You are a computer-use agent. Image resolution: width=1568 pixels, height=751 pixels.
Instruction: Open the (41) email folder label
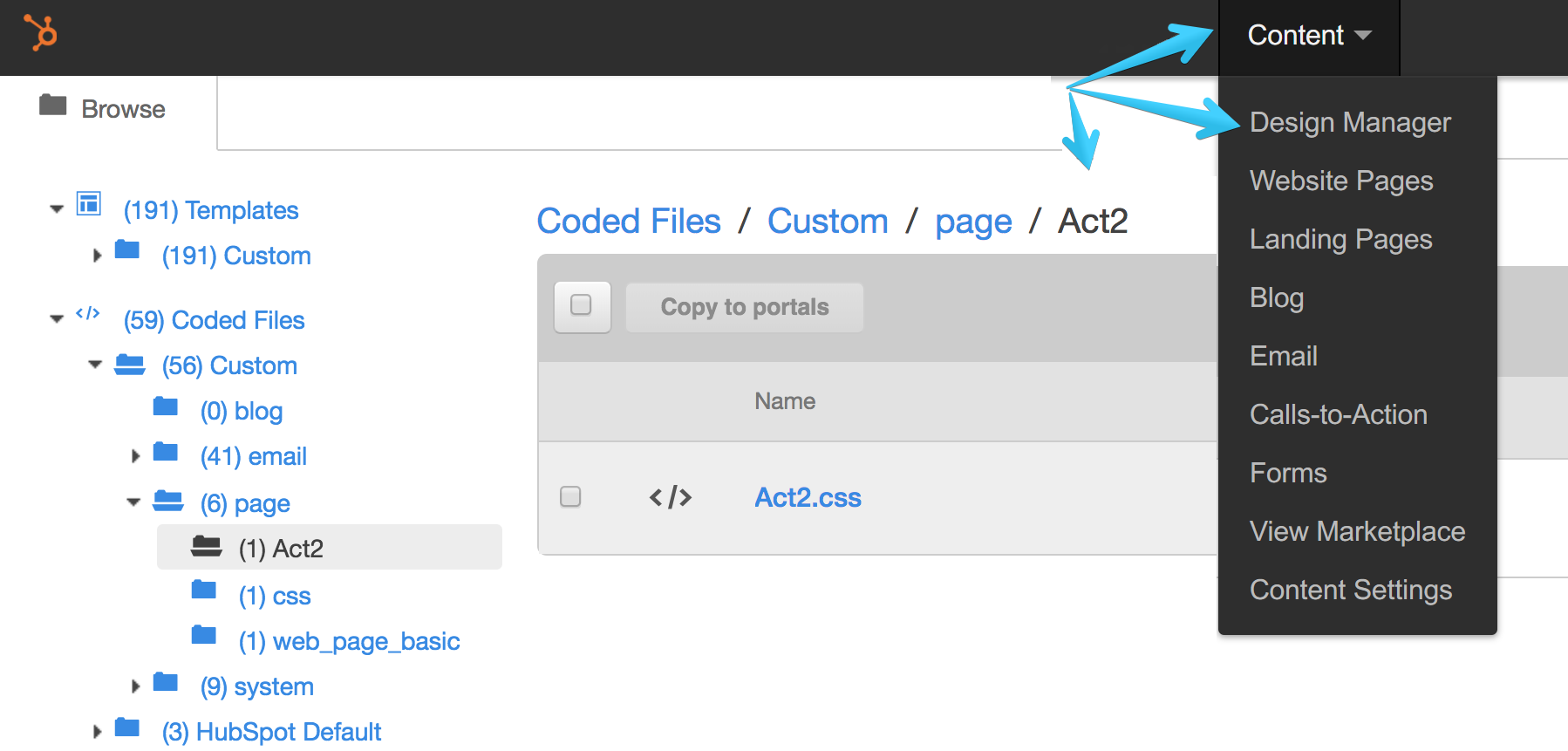[253, 456]
